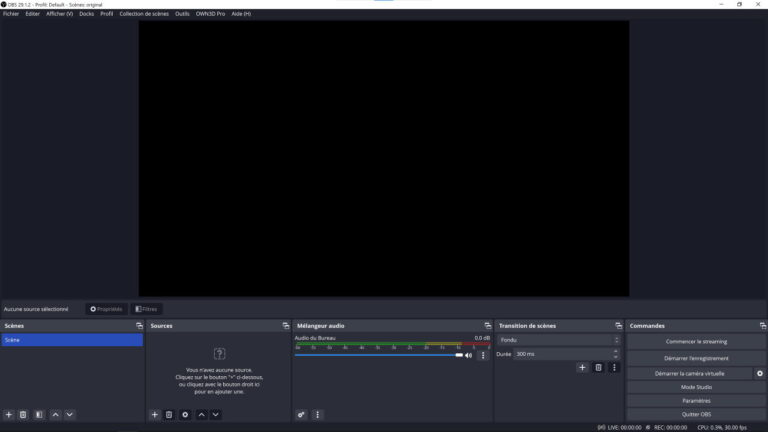Click the Audio du Bureau volume slider
The width and height of the screenshot is (768, 432).
tap(378, 355)
